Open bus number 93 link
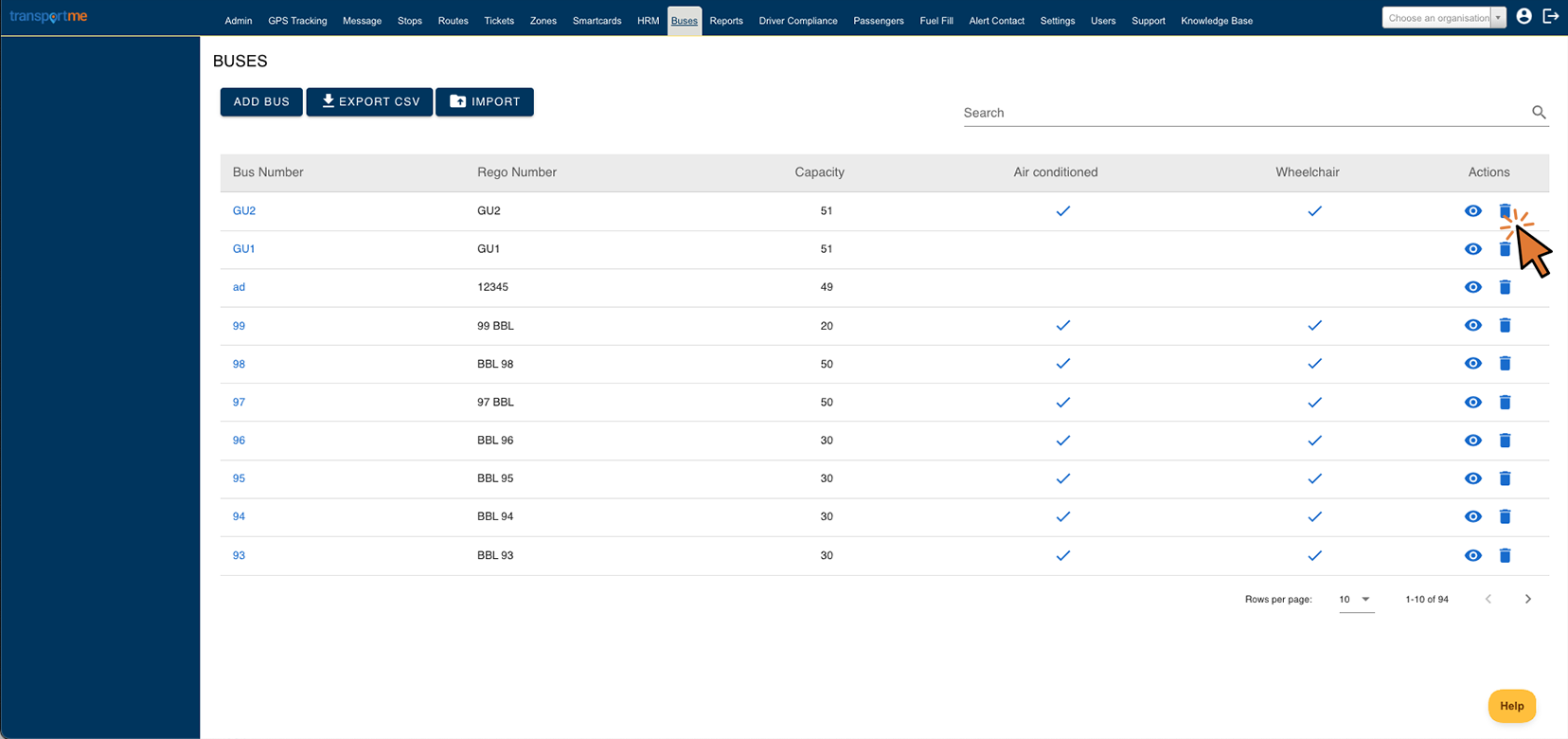The height and width of the screenshot is (739, 1568). coord(239,555)
